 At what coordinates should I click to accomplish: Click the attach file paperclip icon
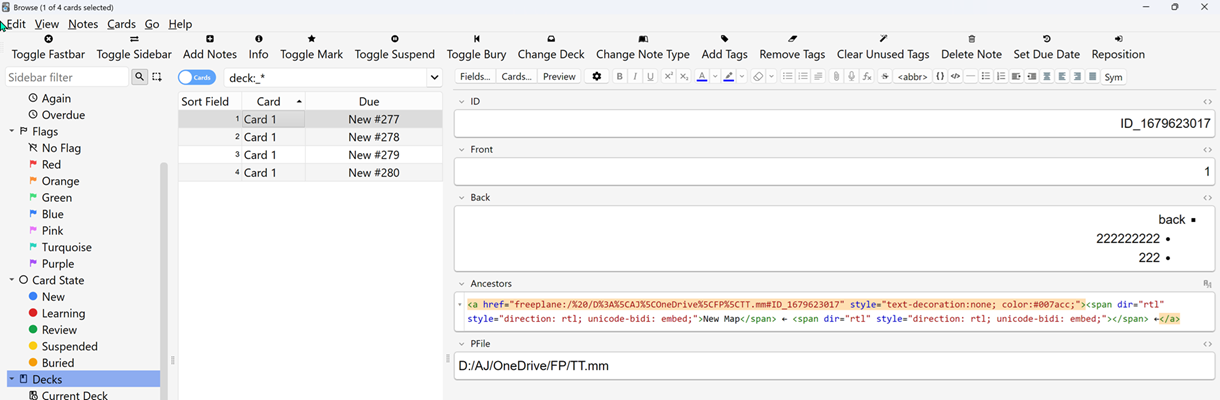(836, 77)
